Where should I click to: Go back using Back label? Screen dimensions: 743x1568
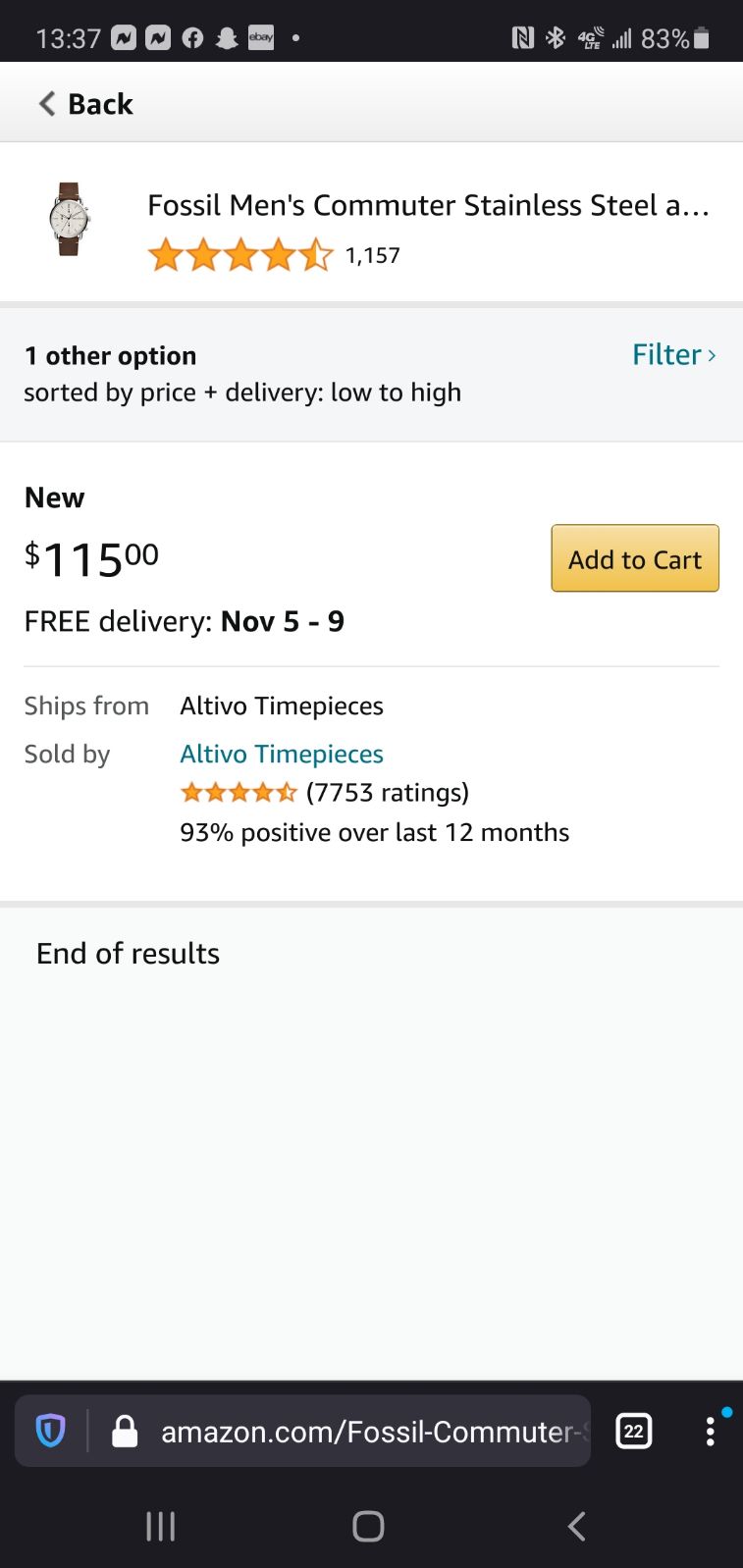100,104
